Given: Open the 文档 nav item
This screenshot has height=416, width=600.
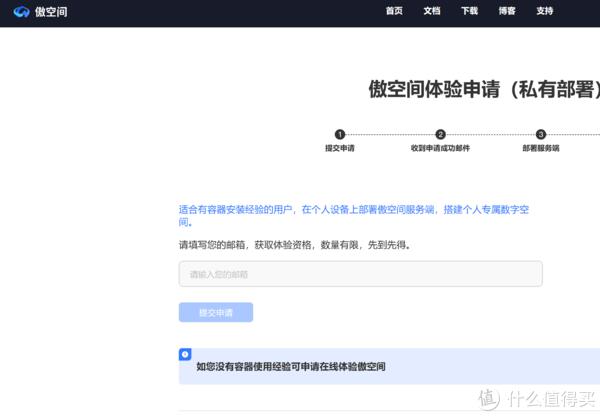Looking at the screenshot, I should coord(432,11).
